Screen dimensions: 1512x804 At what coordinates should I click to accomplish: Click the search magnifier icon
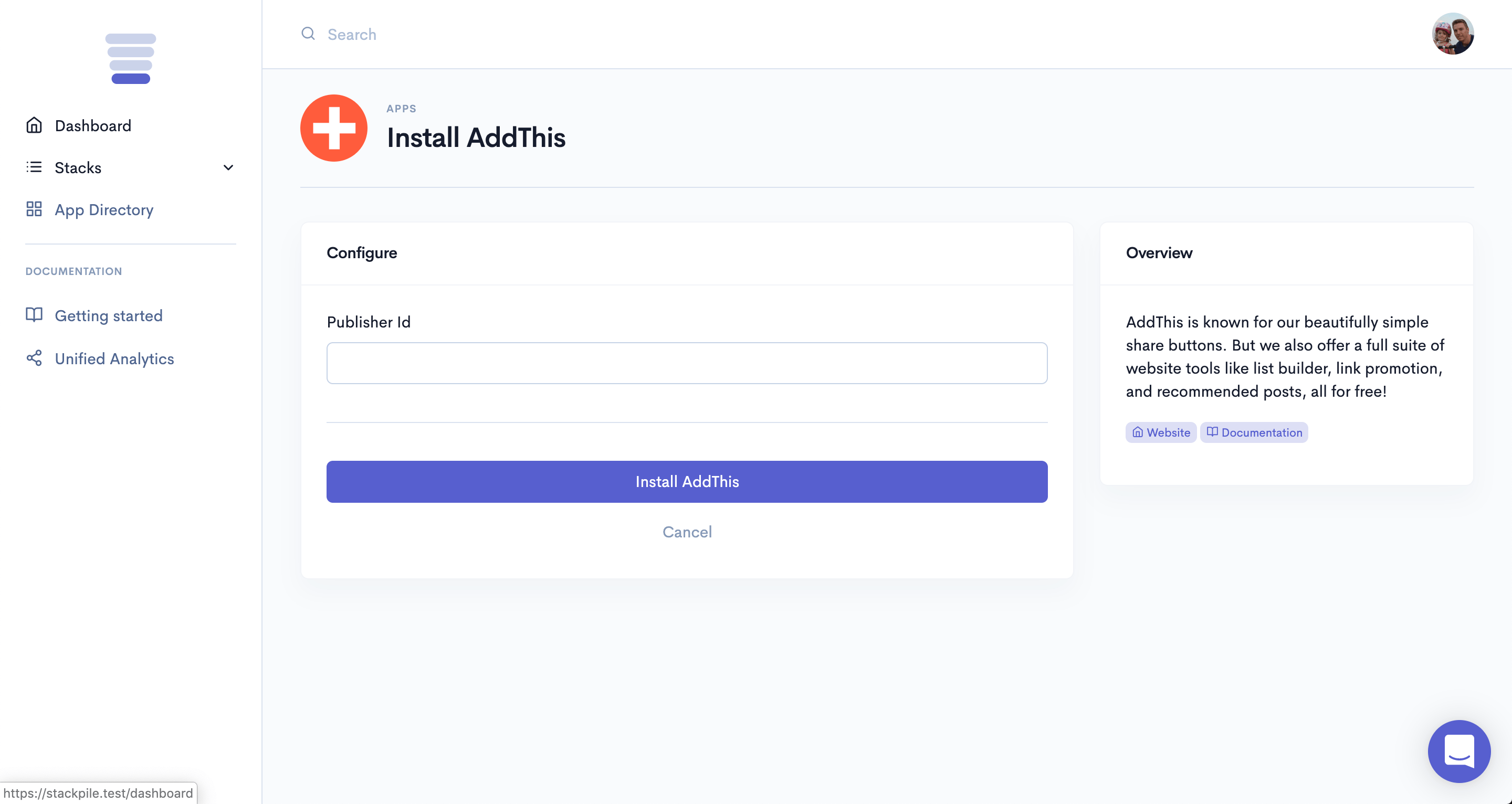(308, 34)
